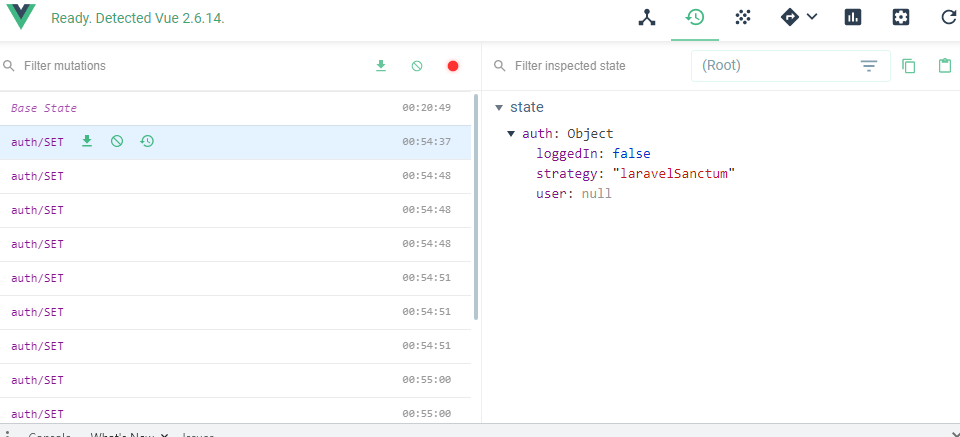The height and width of the screenshot is (437, 960).
Task: Open the Performance tab
Action: tap(853, 18)
